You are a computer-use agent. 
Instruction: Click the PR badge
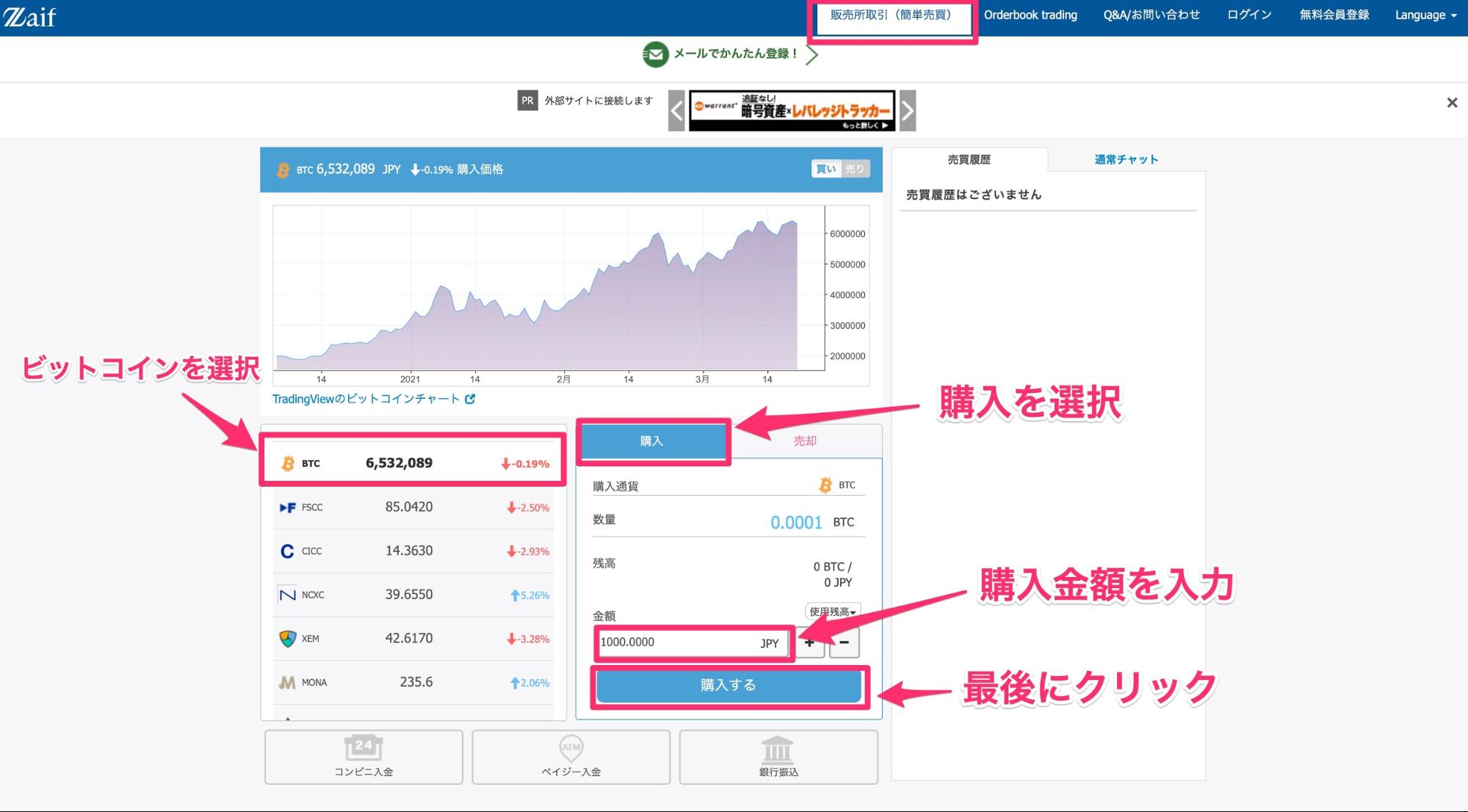coord(527,101)
